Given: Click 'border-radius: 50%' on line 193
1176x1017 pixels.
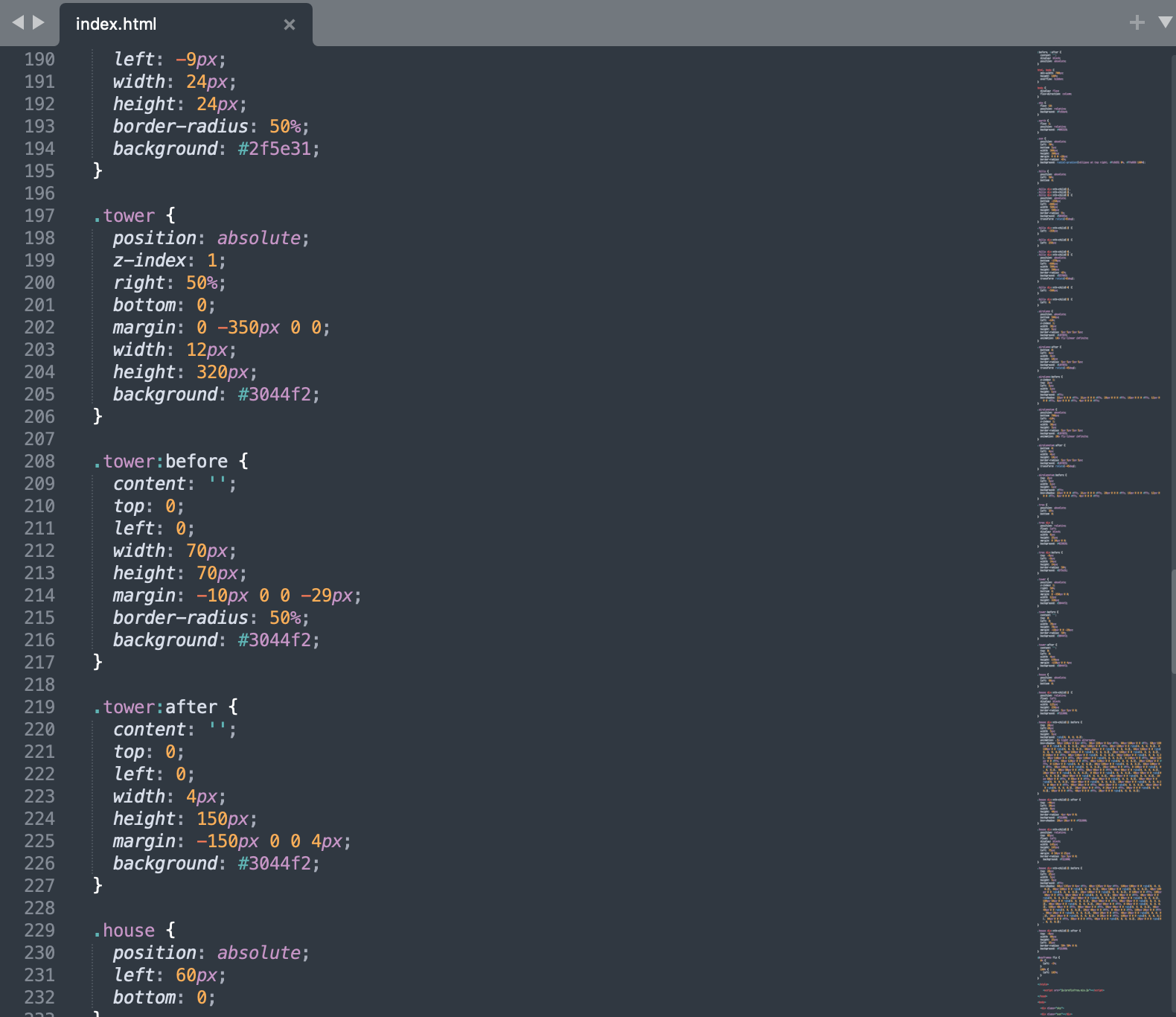Looking at the screenshot, I should click(207, 127).
